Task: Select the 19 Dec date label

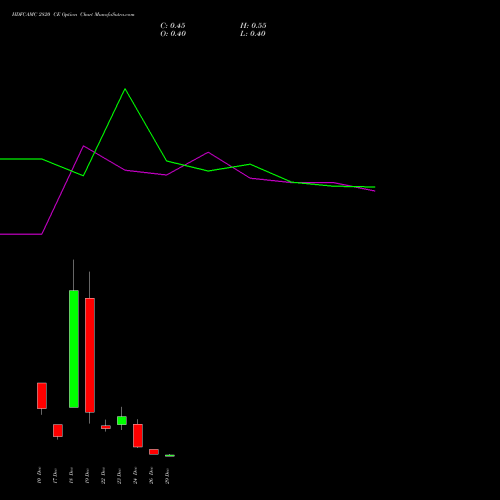Action: click(87, 475)
